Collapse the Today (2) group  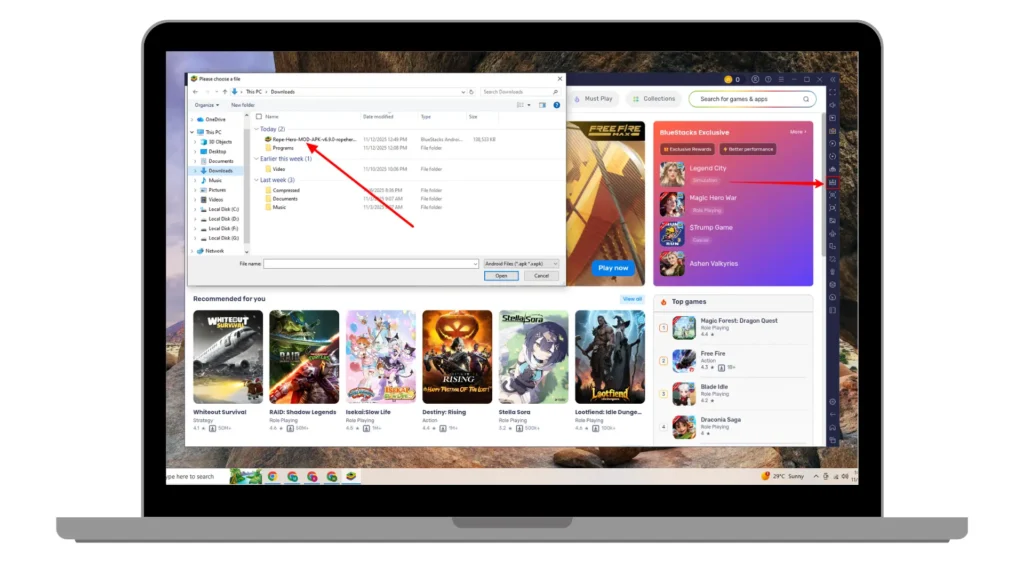click(256, 129)
